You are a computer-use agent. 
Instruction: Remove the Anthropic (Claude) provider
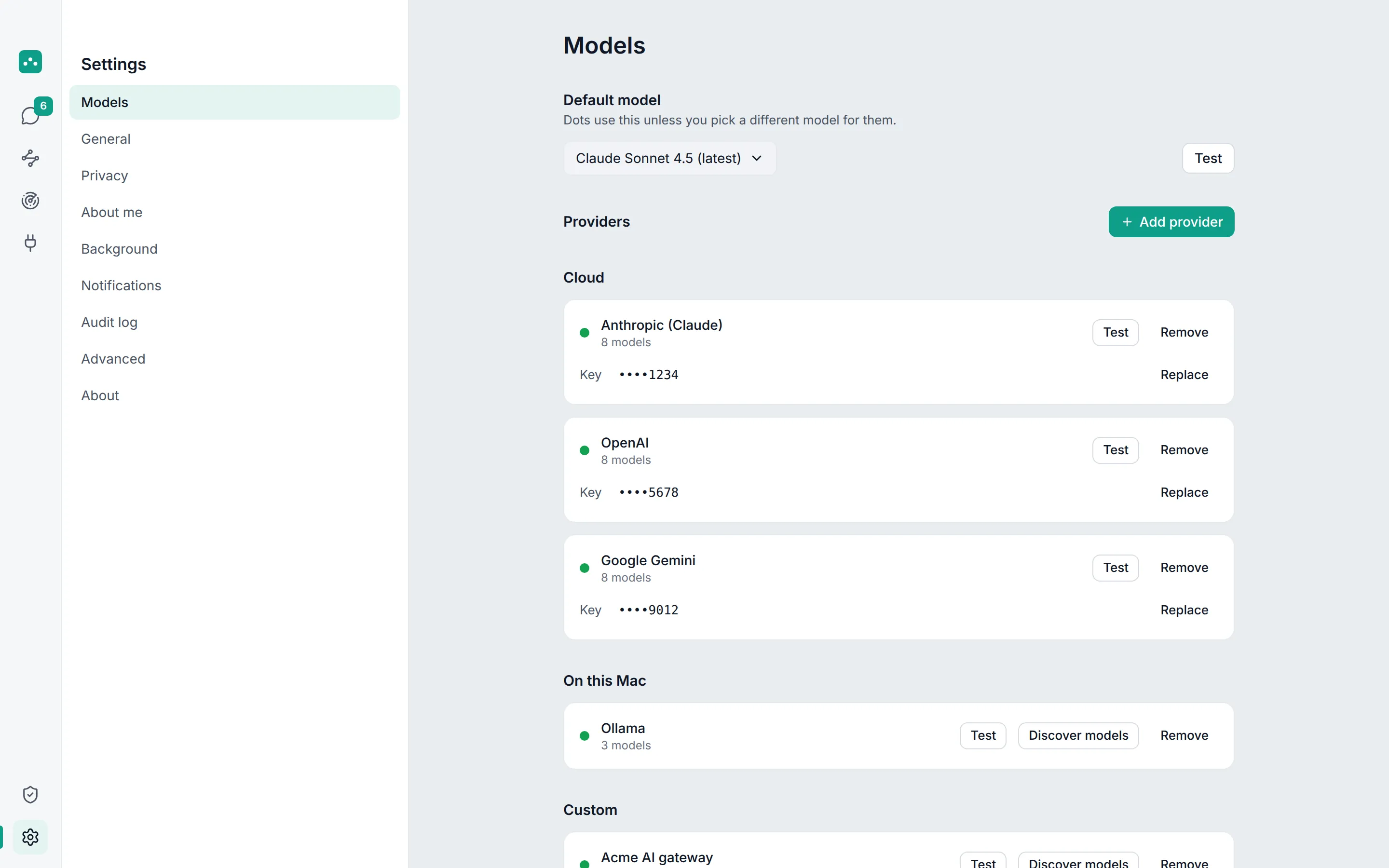tap(1184, 332)
